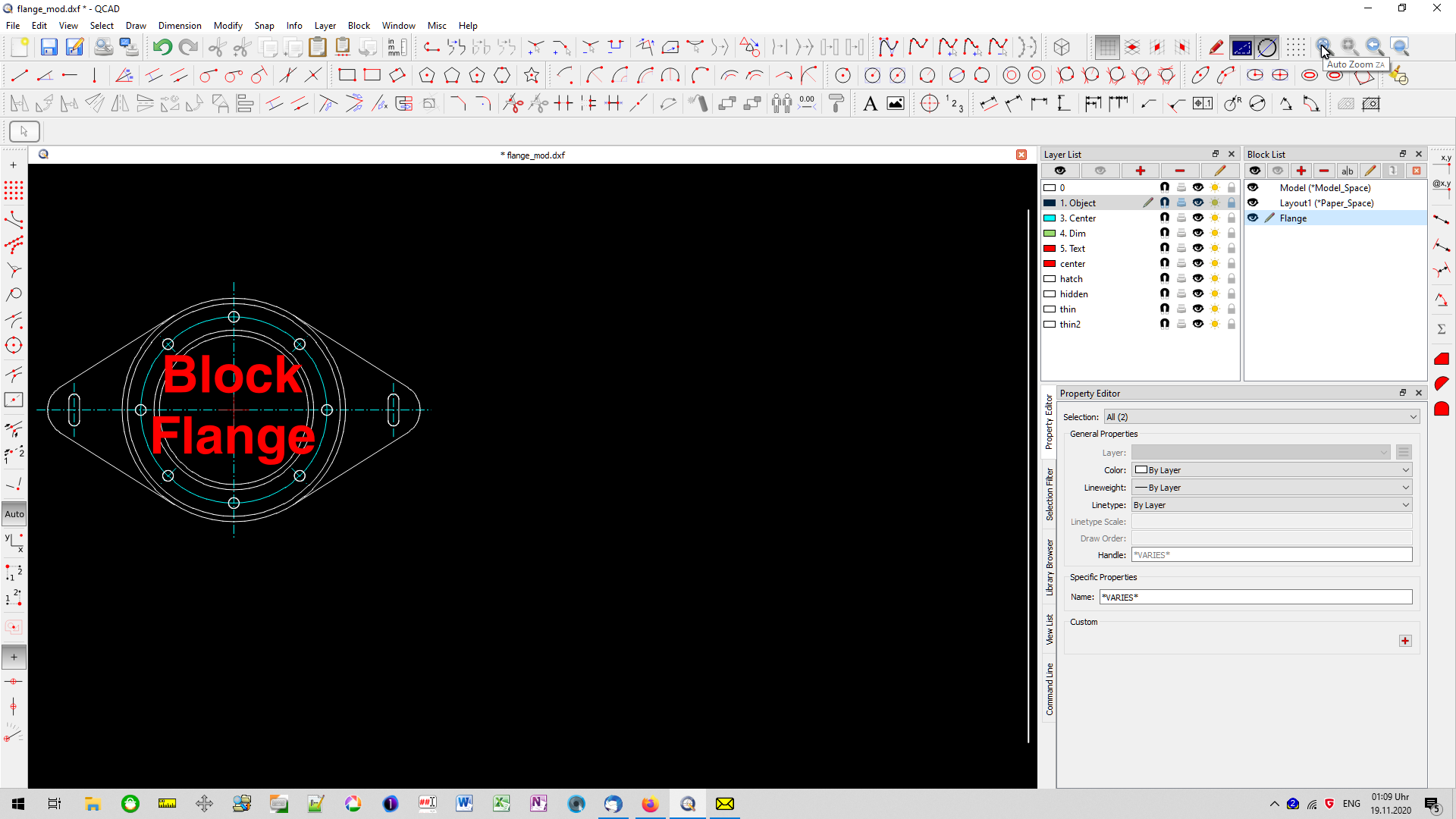Image resolution: width=1456 pixels, height=819 pixels.
Task: Open the Dimension menu
Action: 180,25
